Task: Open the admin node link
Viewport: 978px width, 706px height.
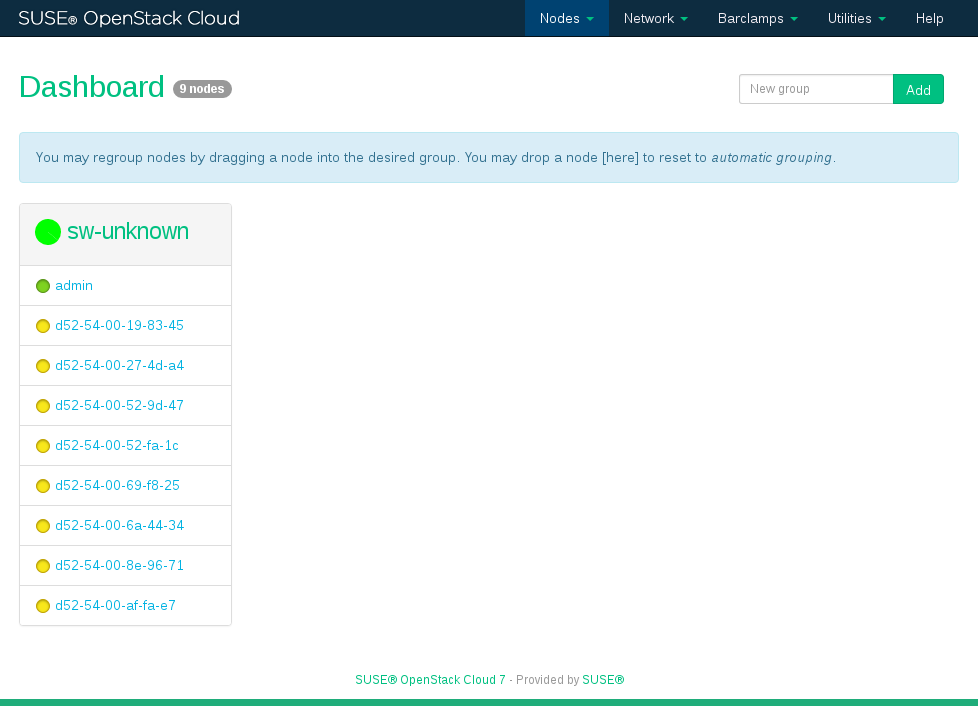Action: pos(74,286)
